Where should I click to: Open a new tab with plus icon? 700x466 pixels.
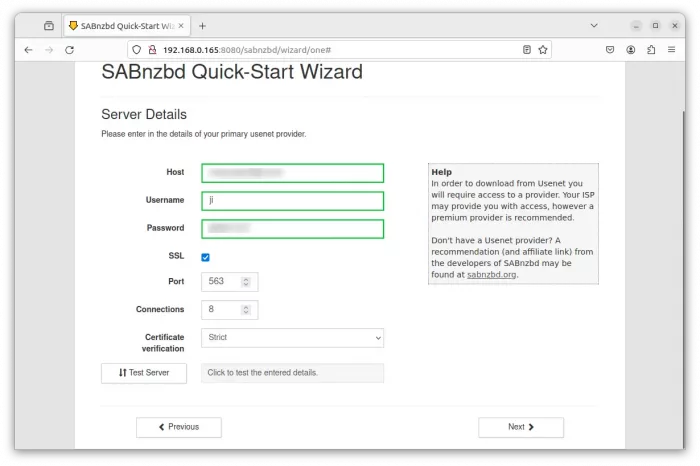202,25
